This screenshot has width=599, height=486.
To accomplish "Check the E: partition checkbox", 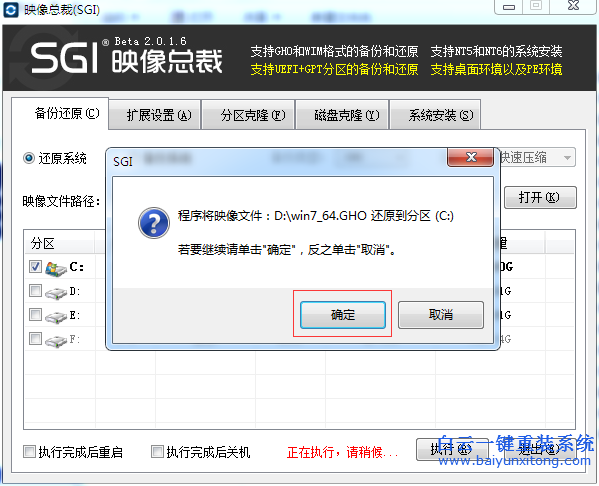I will [35, 315].
